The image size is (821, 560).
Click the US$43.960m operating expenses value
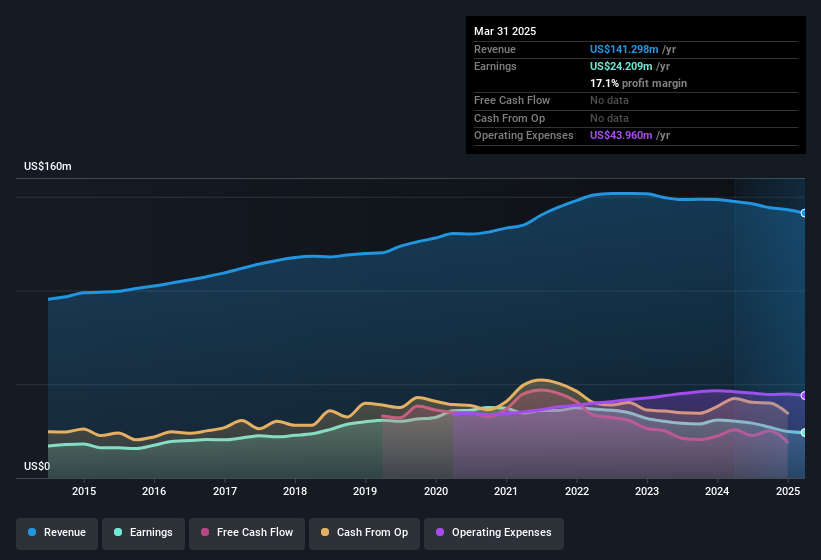621,136
